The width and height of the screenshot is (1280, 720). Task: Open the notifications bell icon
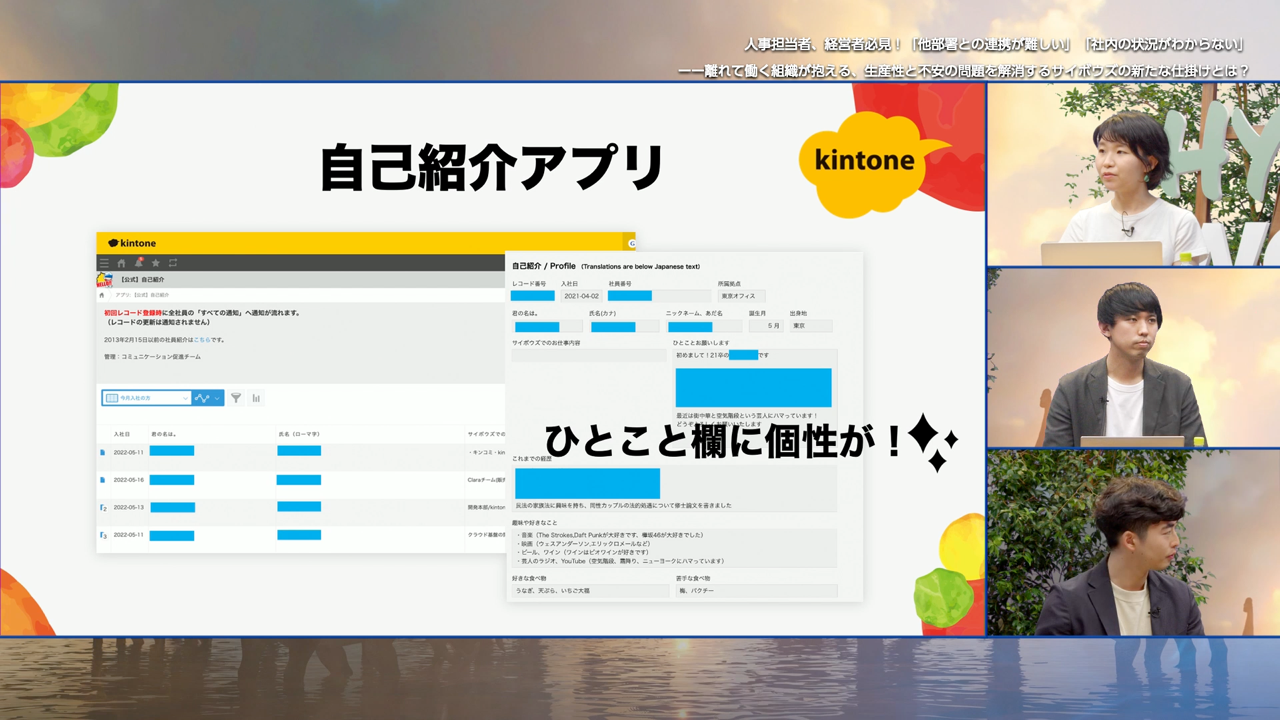[138, 263]
